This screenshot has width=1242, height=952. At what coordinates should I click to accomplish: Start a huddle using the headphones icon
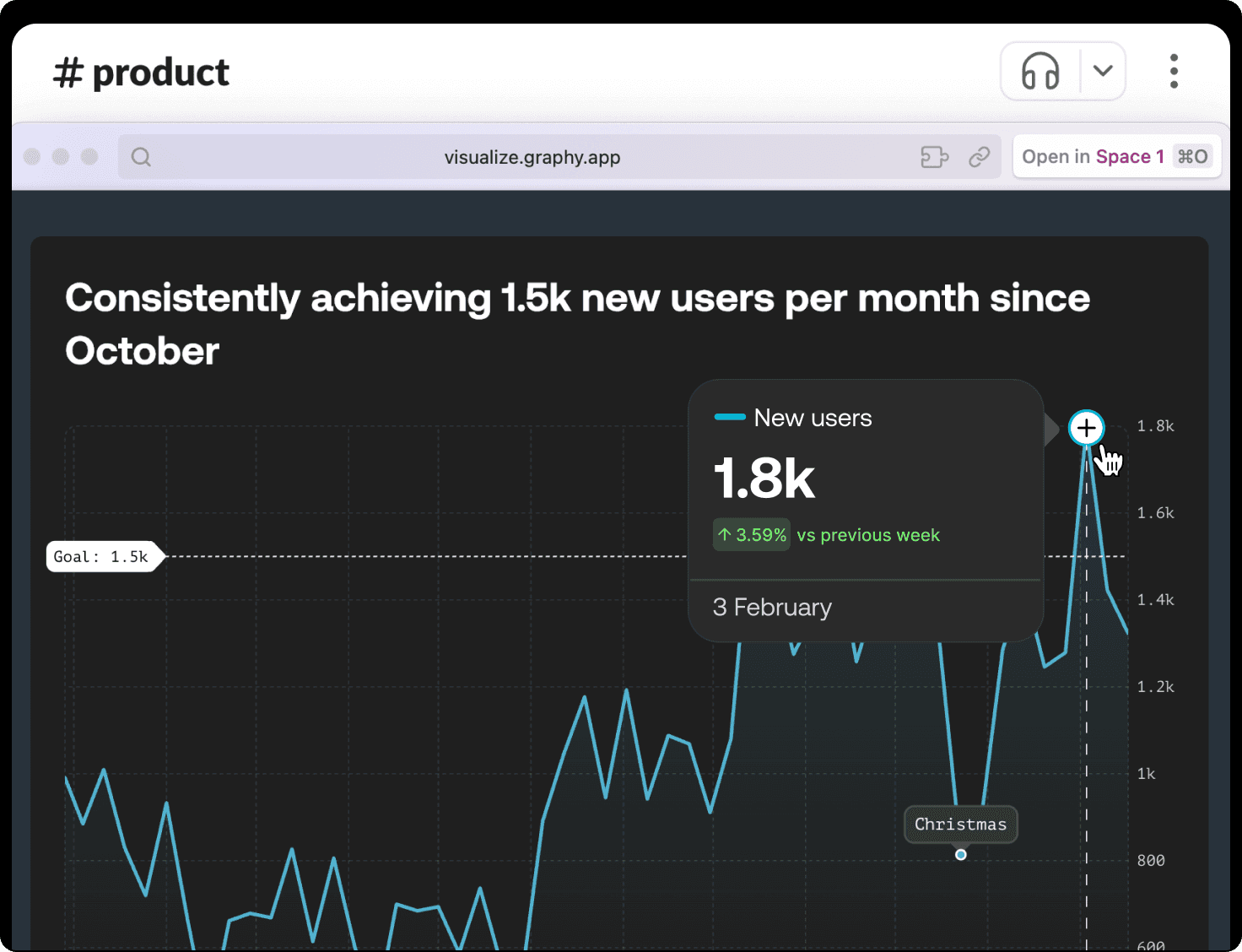point(1040,72)
